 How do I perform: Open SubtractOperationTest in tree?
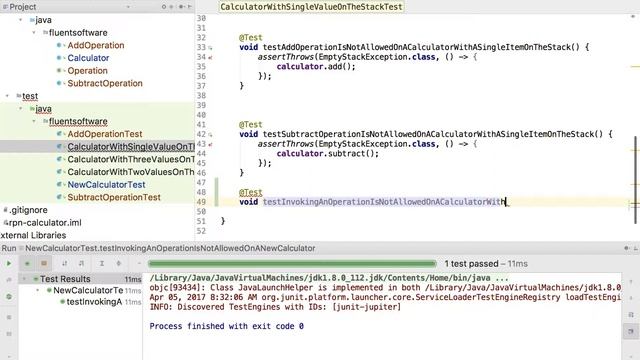point(114,197)
